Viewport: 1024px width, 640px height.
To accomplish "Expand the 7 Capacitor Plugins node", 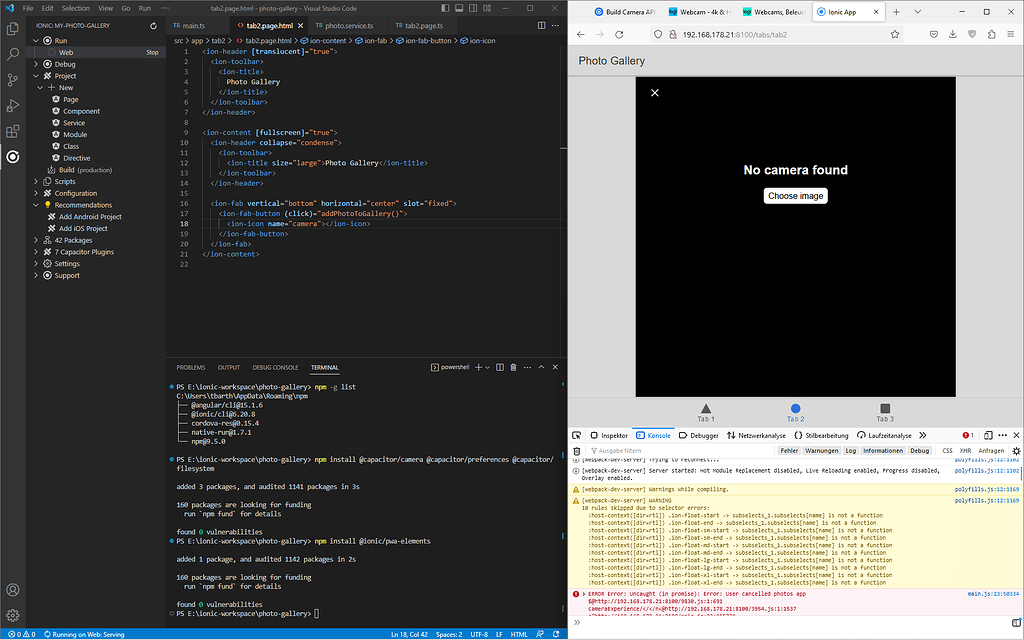I will [x=36, y=252].
